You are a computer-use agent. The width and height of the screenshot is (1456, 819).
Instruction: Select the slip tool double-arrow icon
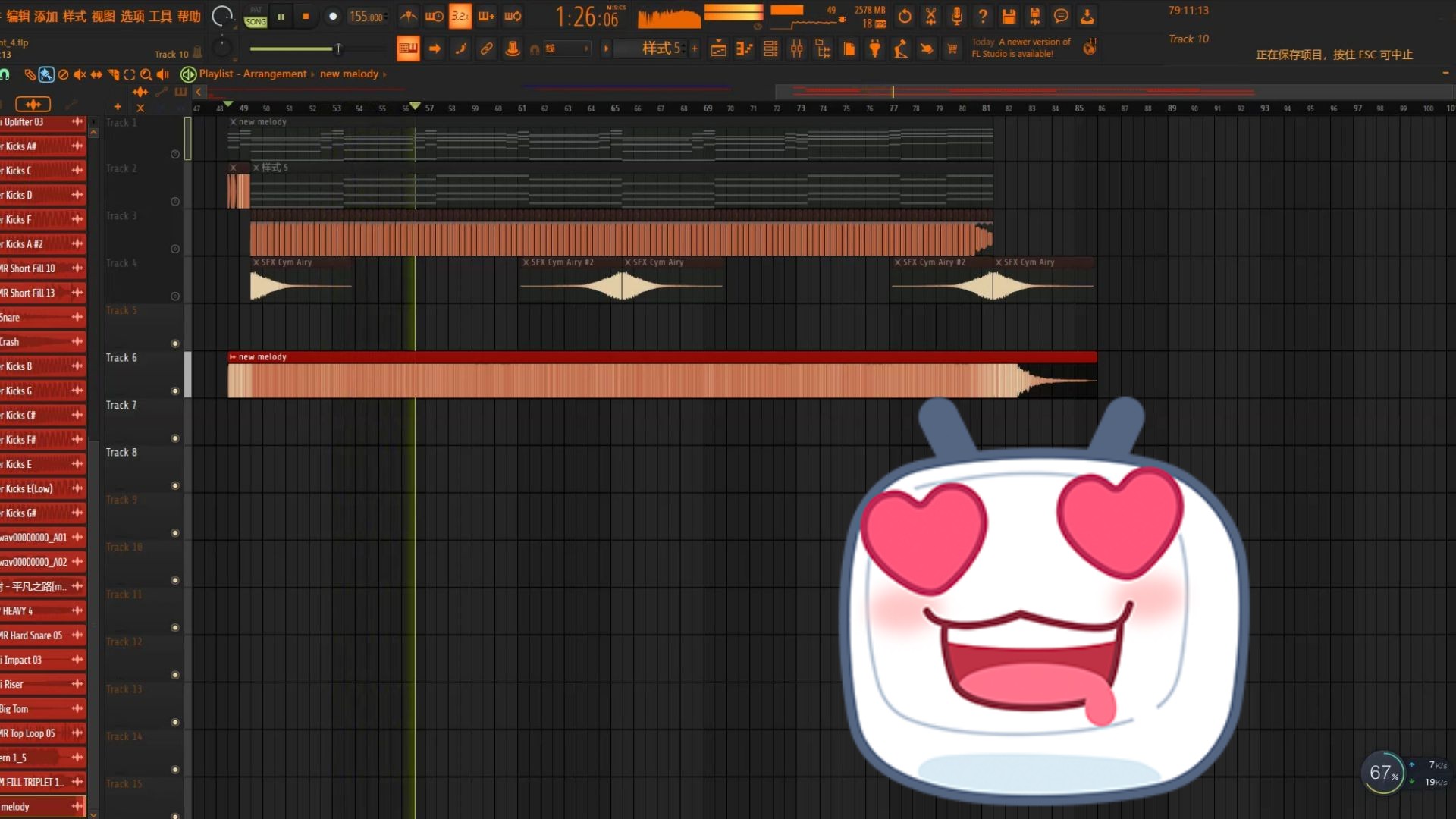[96, 74]
